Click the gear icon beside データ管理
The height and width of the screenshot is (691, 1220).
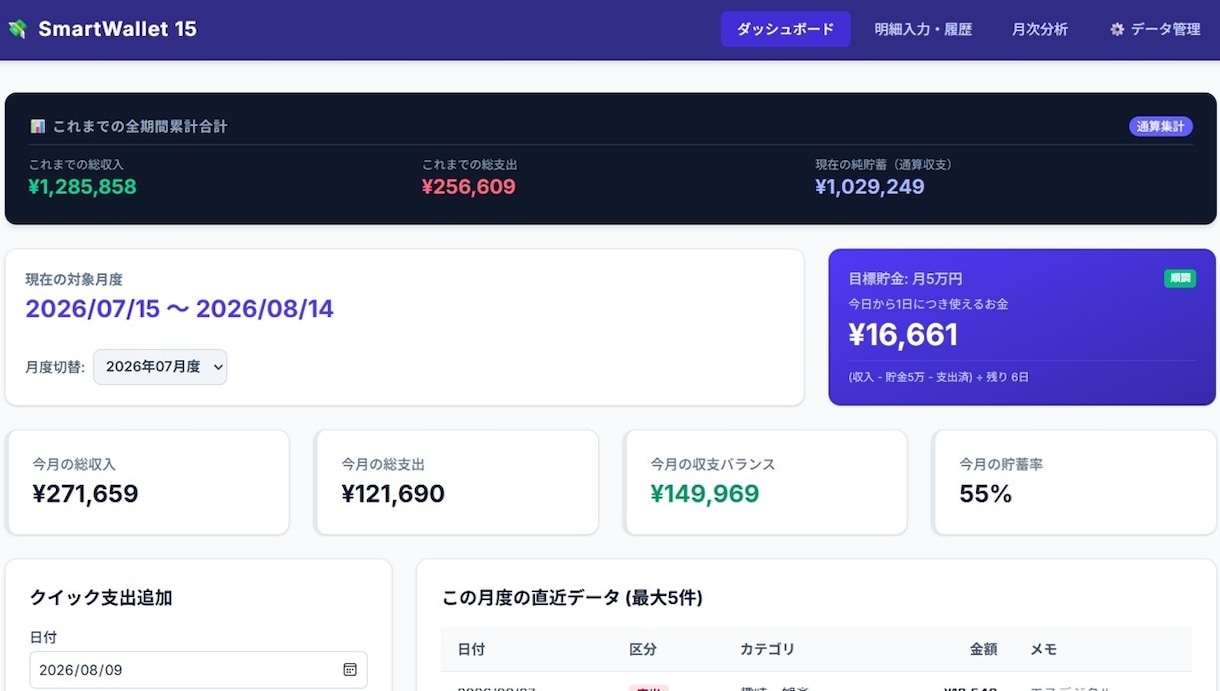[x=1117, y=30]
